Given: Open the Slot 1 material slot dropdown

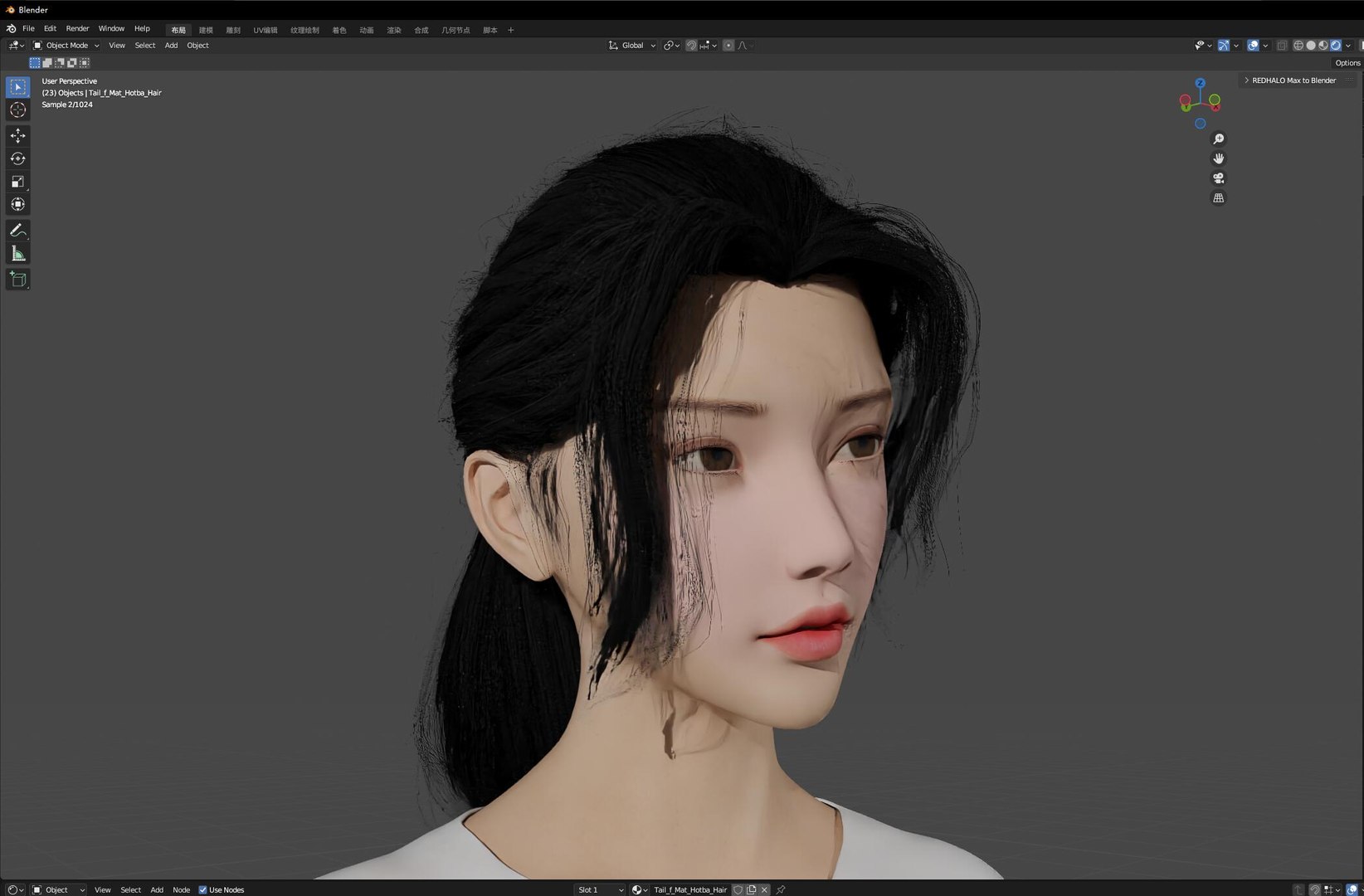Looking at the screenshot, I should (600, 889).
